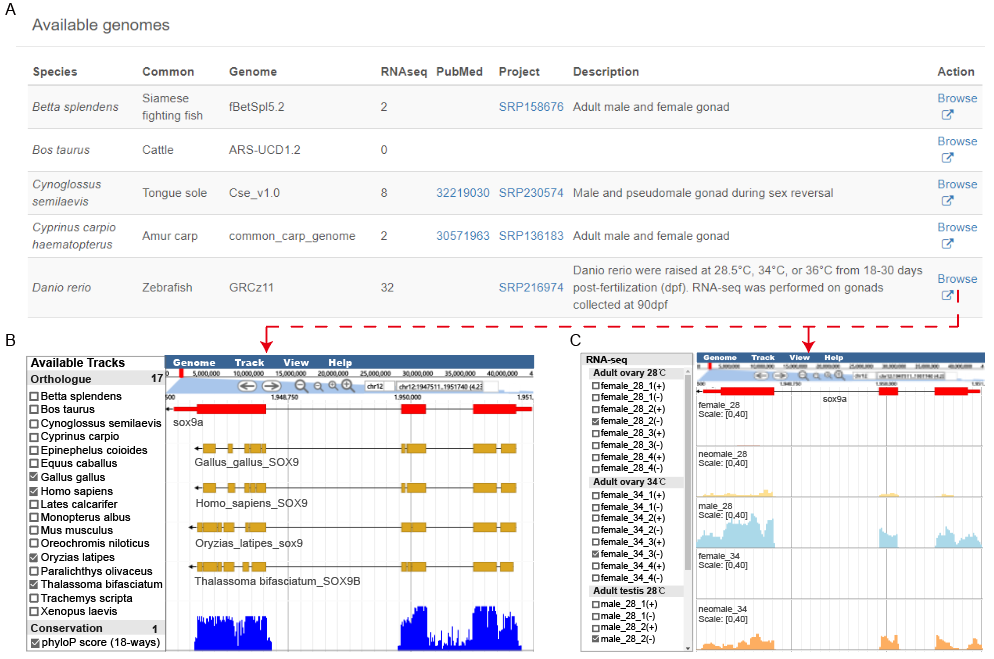Collapse the Adult ovary 28℃ track group
Image resolution: width=994 pixels, height=659 pixels.
631,373
